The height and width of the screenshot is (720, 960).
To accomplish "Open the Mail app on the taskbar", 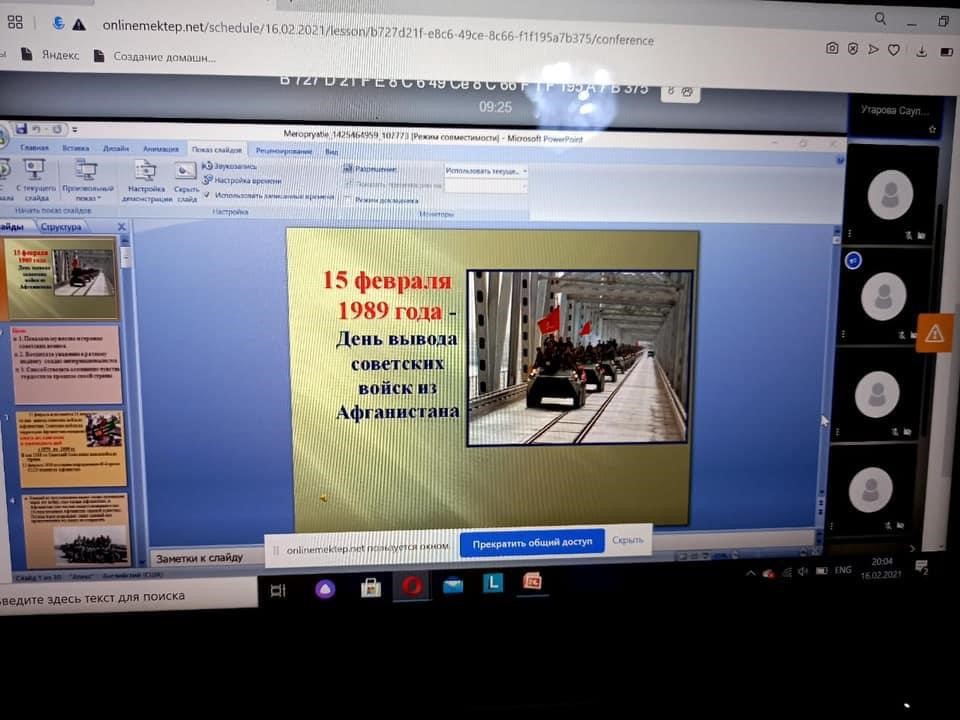I will (x=453, y=585).
